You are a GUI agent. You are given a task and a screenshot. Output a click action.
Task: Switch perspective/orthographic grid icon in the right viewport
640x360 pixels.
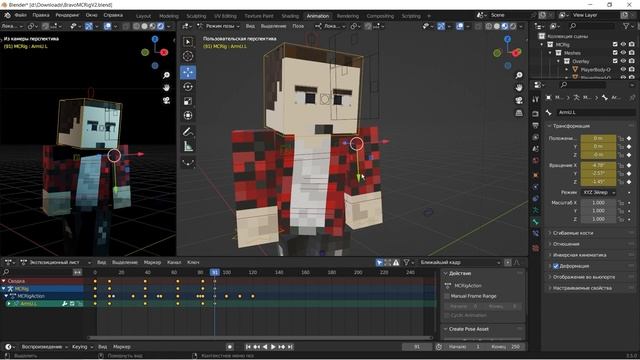tap(519, 113)
